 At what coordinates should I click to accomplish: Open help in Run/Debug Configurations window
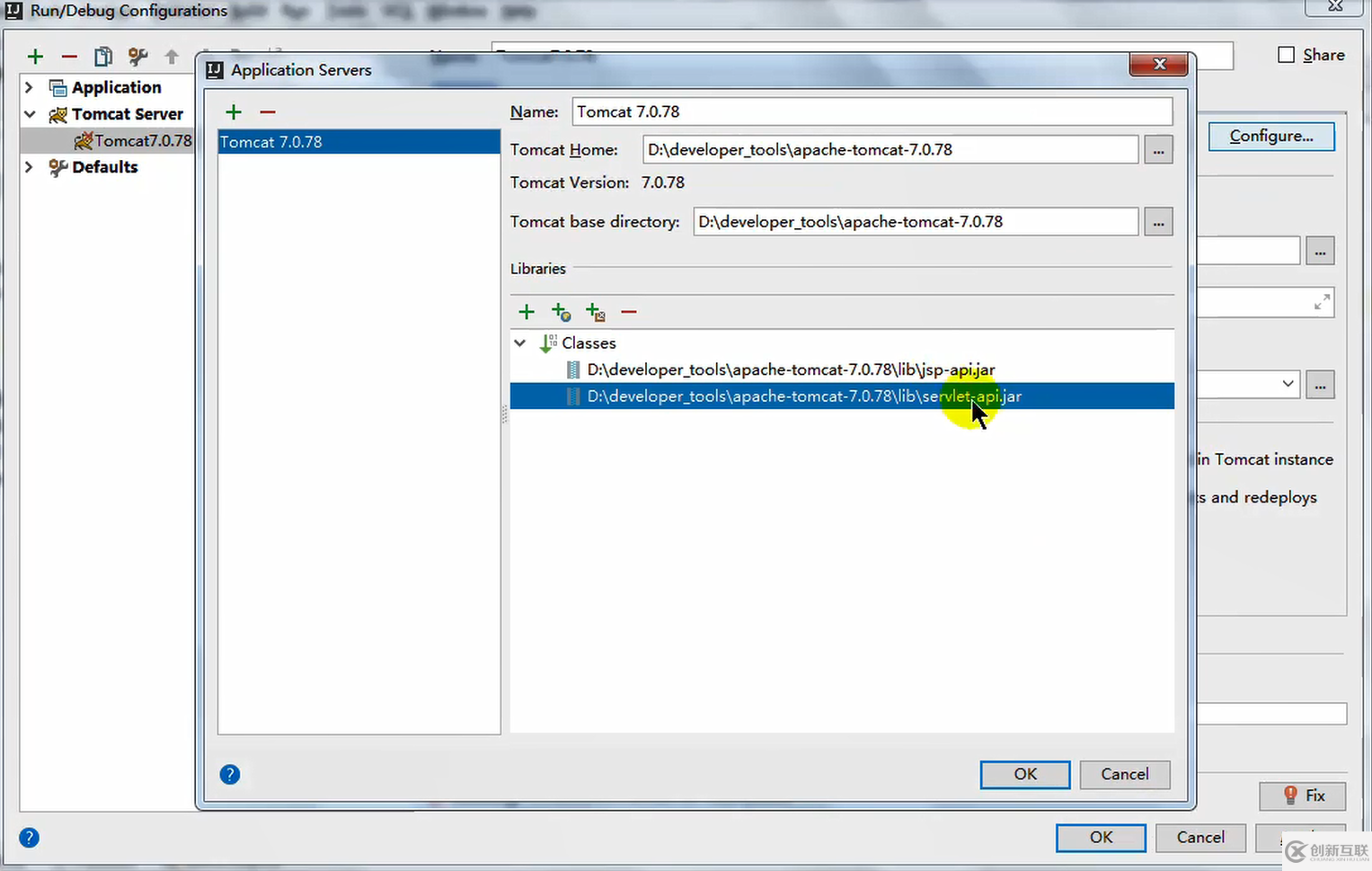click(29, 838)
